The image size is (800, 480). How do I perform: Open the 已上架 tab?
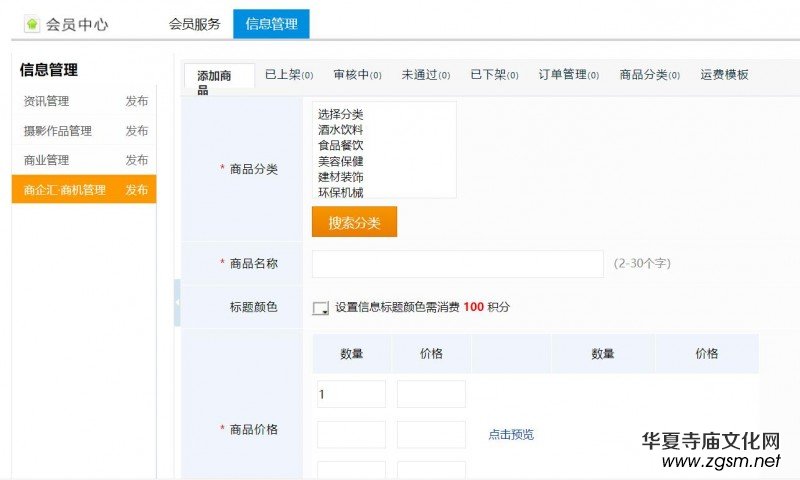(x=288, y=75)
